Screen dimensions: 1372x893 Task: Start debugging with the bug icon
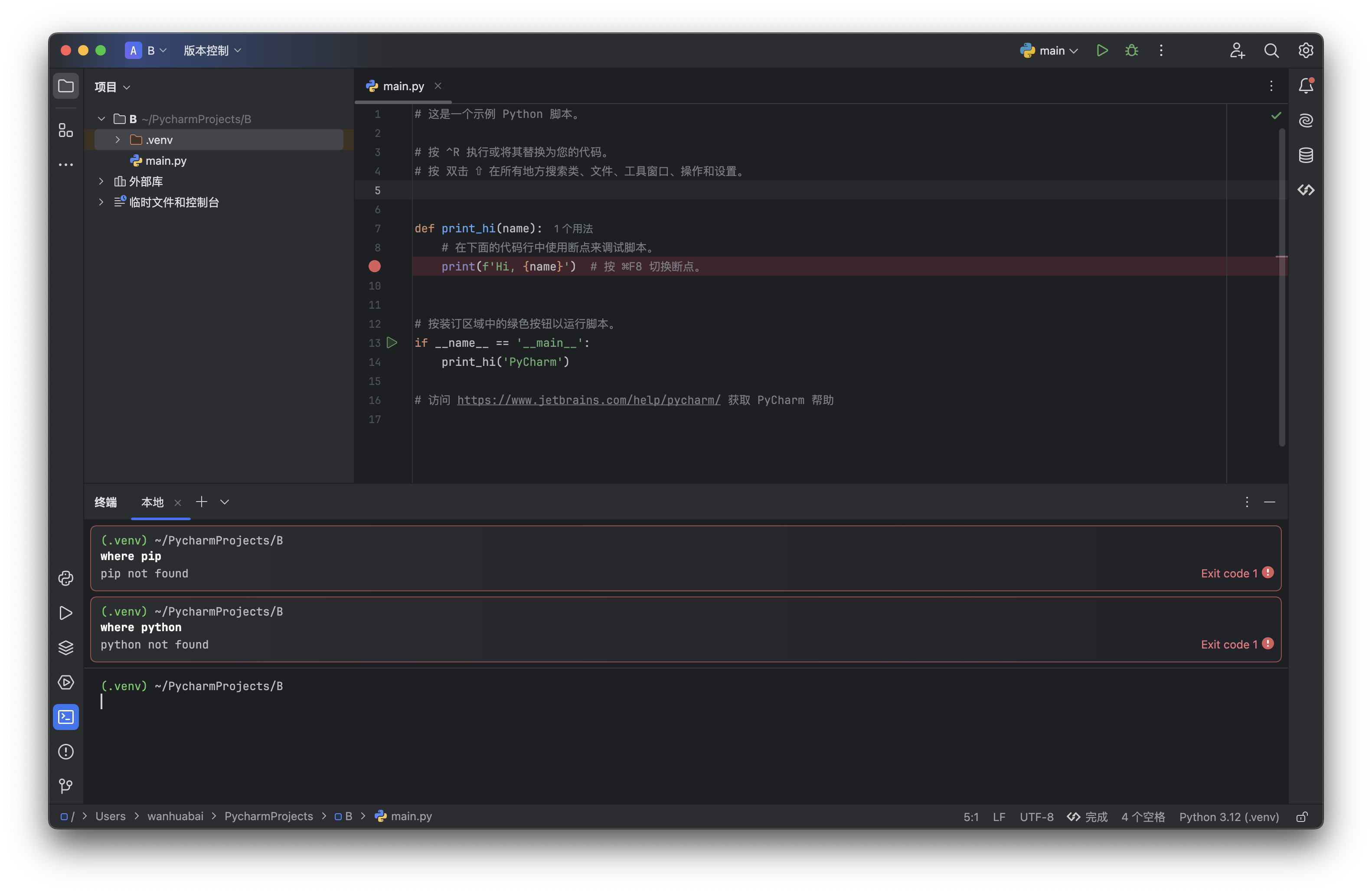pyautogui.click(x=1131, y=51)
